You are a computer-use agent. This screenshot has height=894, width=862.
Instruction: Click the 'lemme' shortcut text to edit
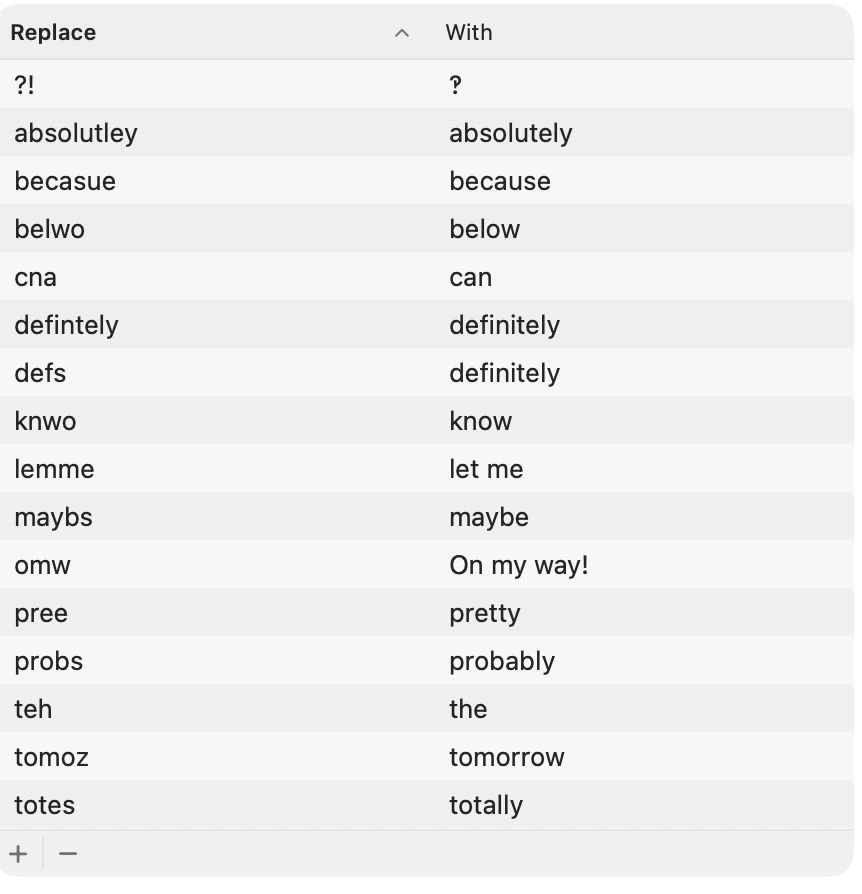click(54, 468)
